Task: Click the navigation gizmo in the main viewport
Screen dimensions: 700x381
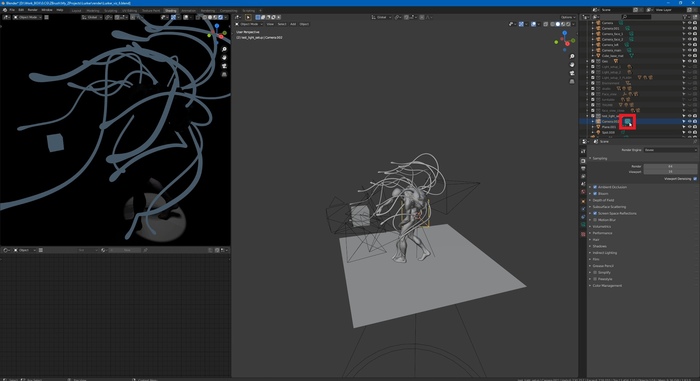Action: click(x=564, y=39)
